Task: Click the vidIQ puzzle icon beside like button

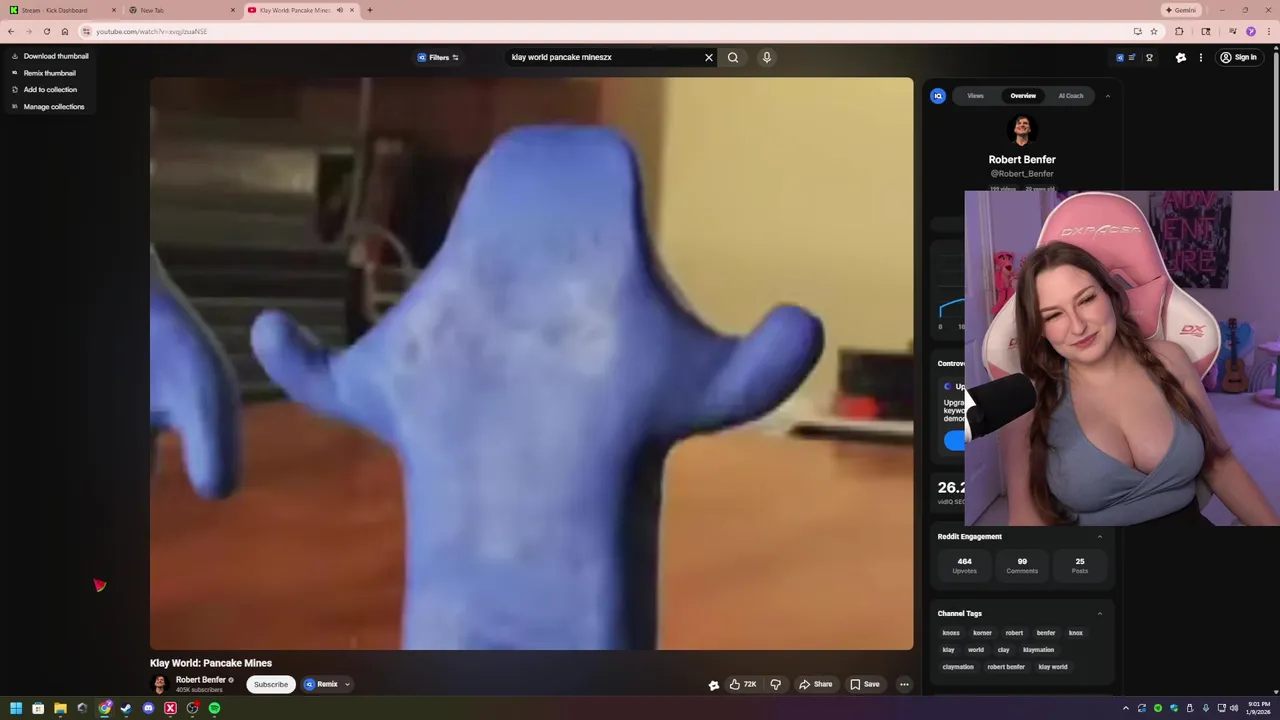Action: pos(713,685)
